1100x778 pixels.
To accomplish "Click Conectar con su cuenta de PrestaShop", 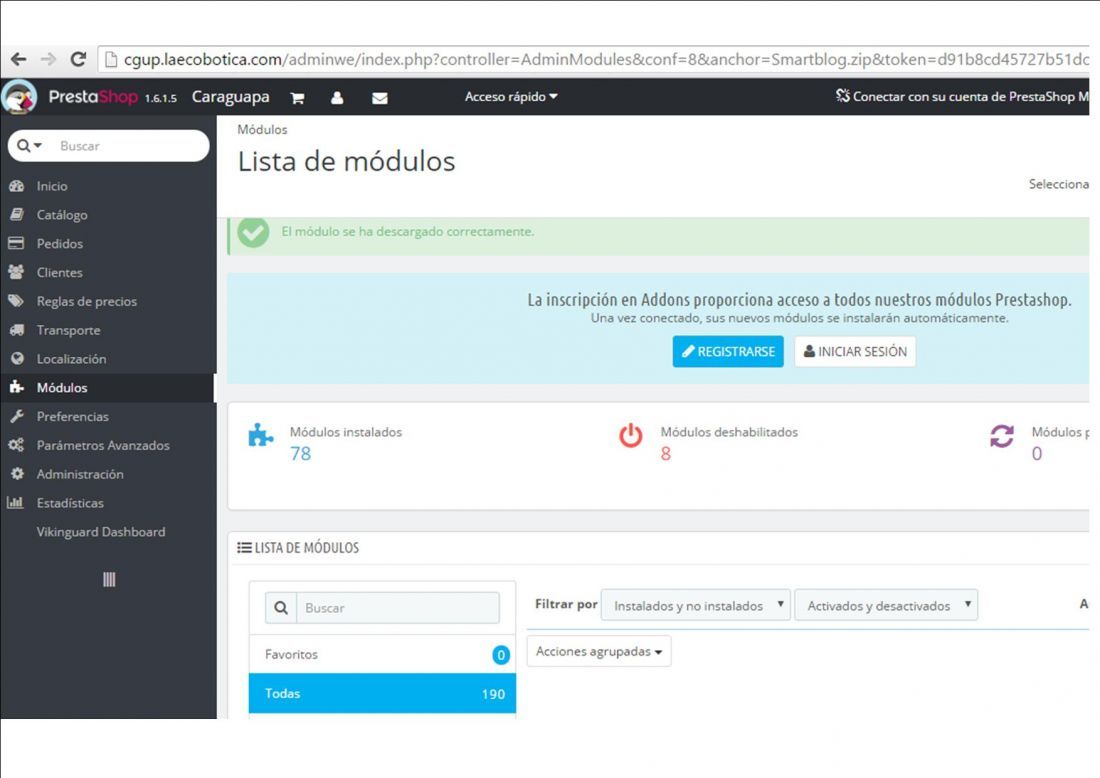I will point(962,97).
